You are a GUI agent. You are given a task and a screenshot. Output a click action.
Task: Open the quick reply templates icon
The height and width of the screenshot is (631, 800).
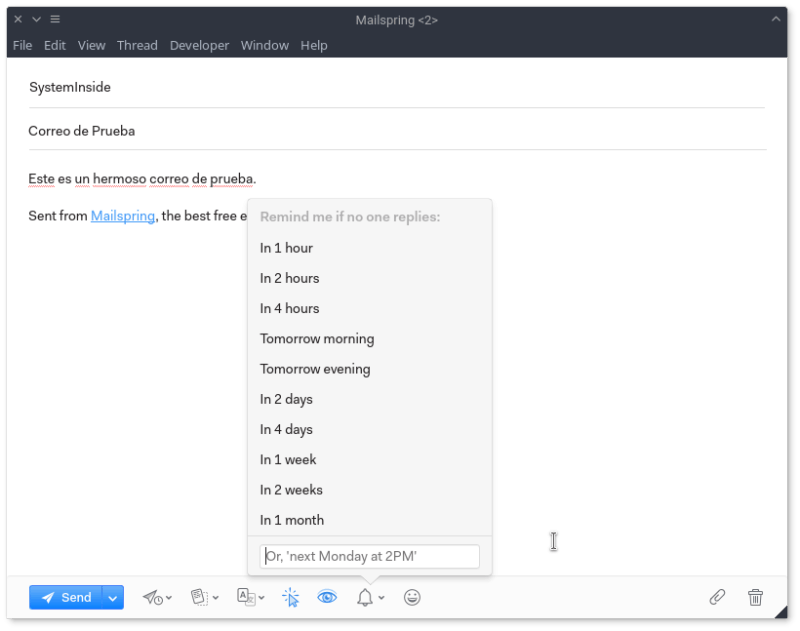point(204,597)
